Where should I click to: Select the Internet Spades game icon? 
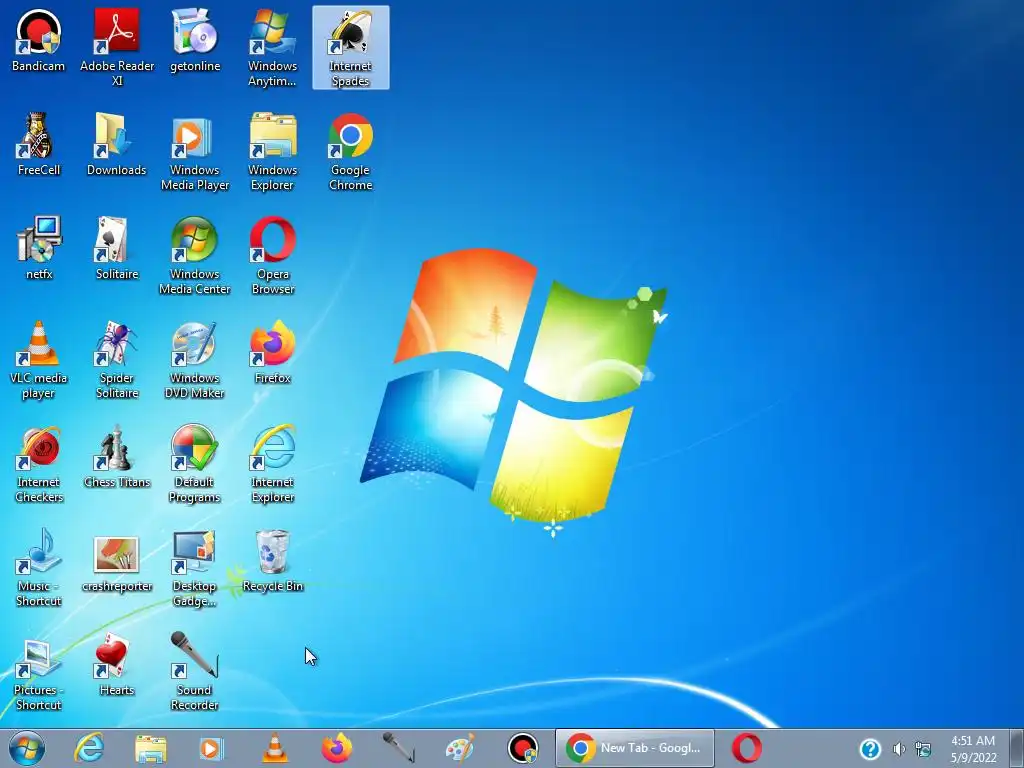(351, 48)
